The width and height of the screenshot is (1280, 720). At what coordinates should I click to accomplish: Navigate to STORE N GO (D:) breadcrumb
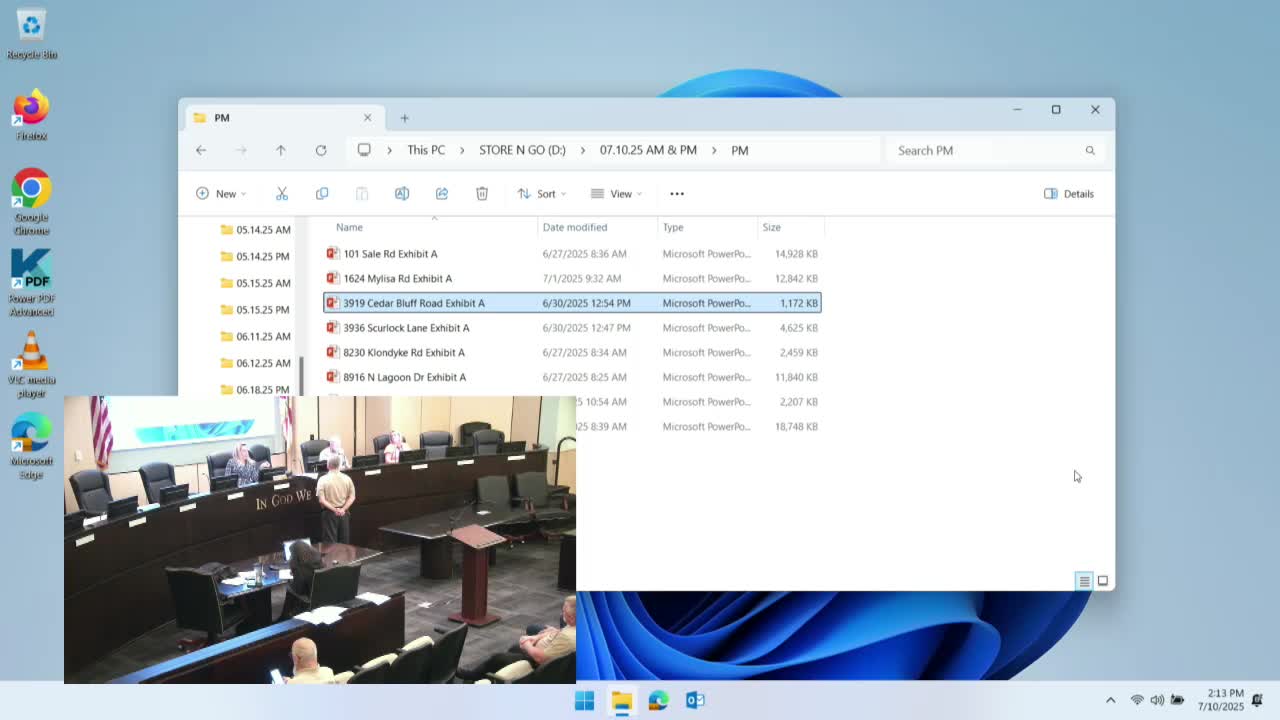pyautogui.click(x=522, y=150)
